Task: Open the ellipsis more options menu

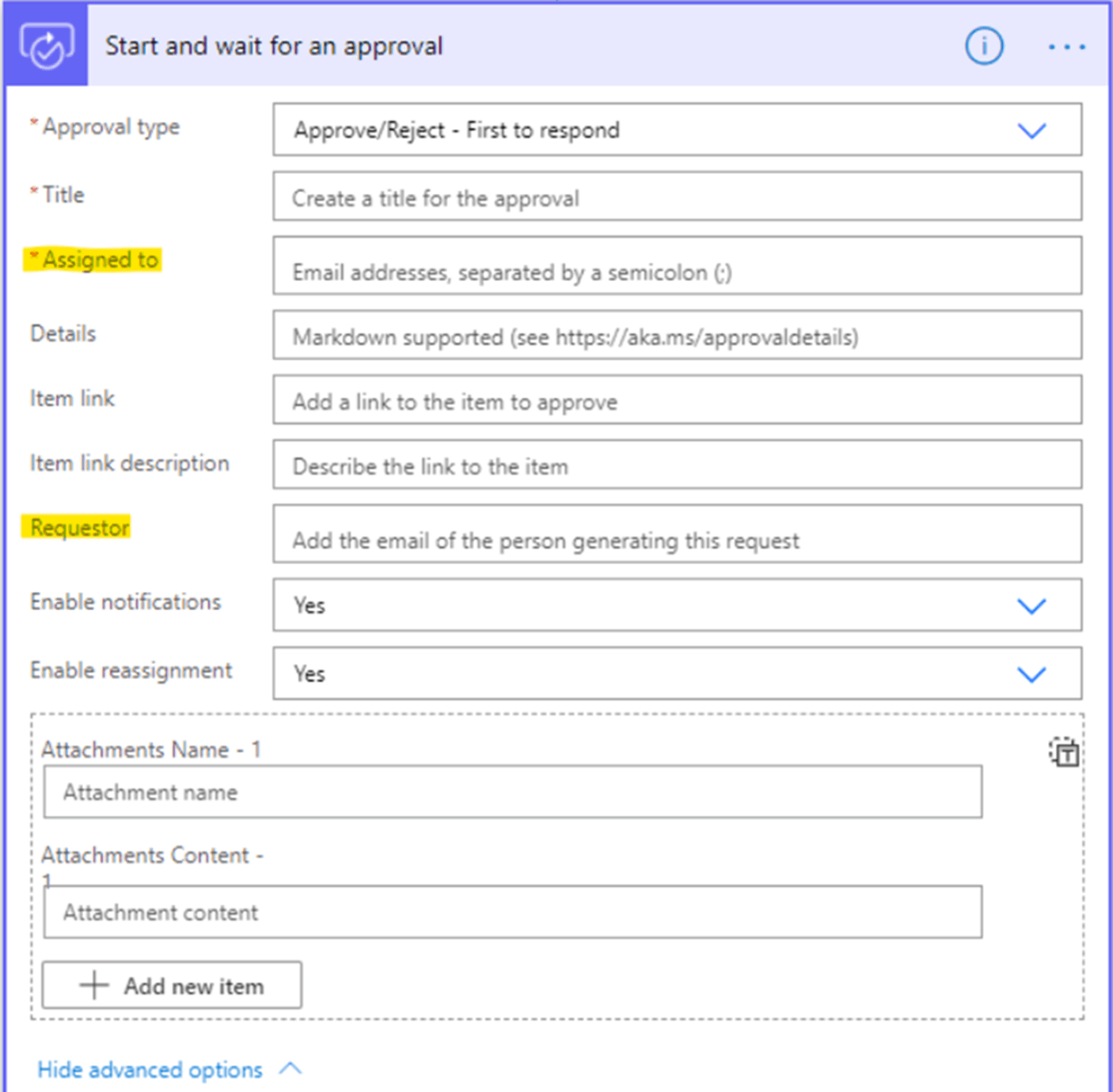Action: coord(1066,47)
